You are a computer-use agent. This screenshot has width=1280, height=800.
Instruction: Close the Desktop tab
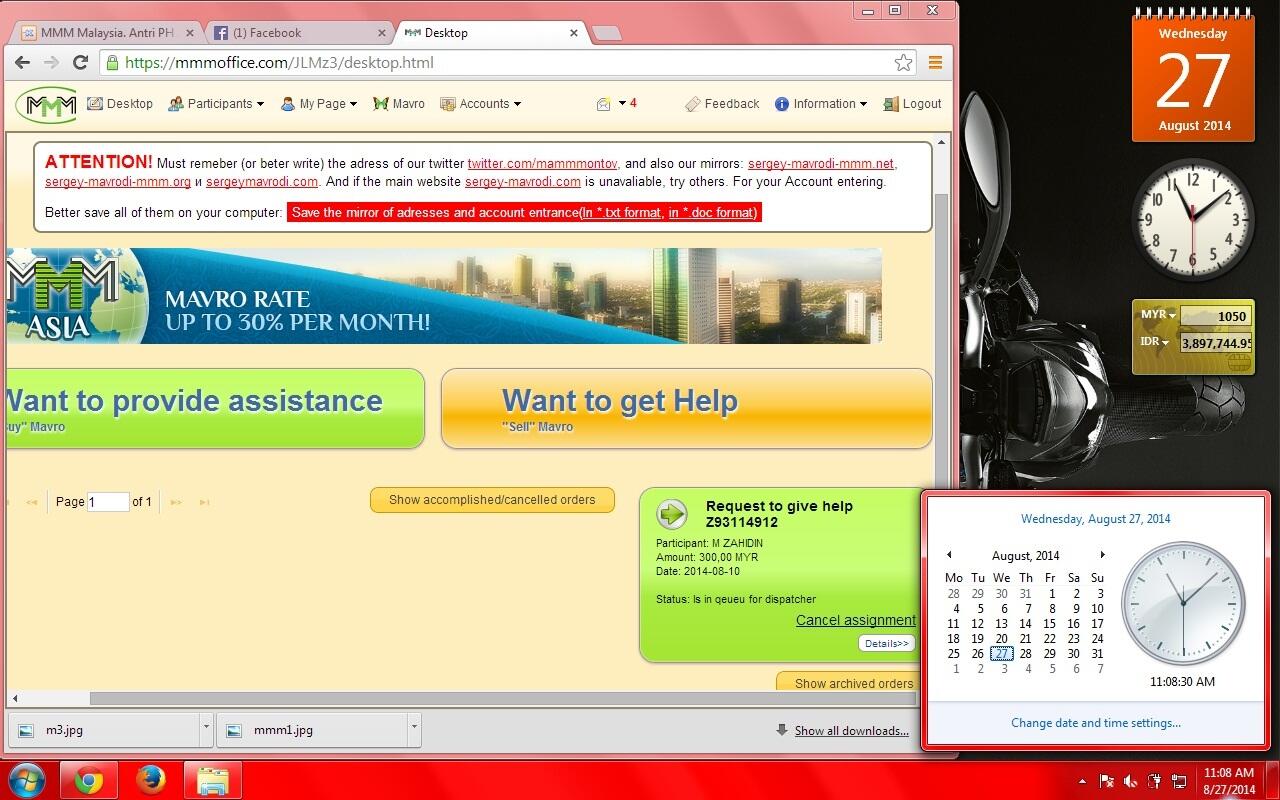pyautogui.click(x=574, y=33)
